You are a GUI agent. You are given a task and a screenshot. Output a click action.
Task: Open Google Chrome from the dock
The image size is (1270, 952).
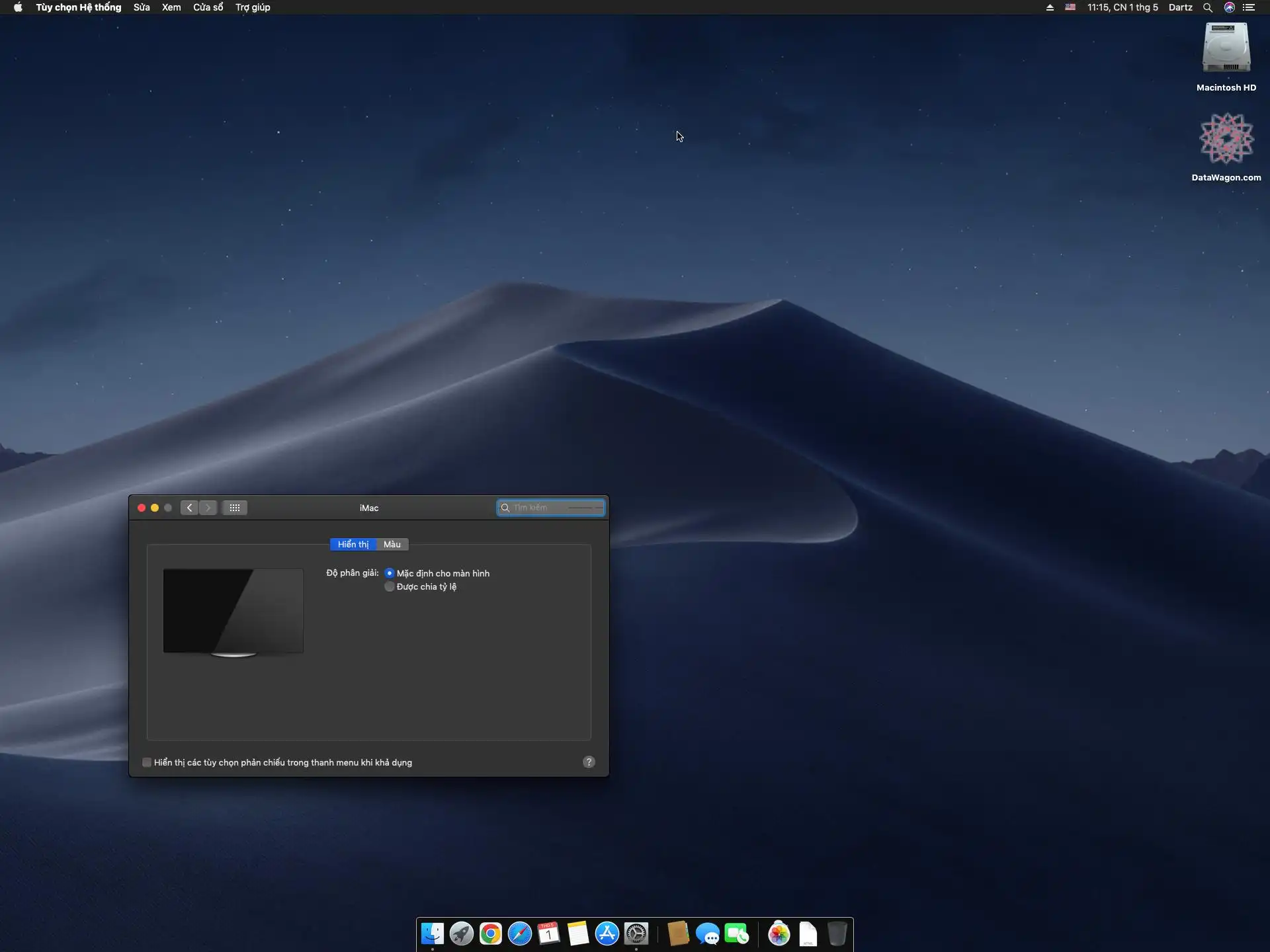click(491, 933)
